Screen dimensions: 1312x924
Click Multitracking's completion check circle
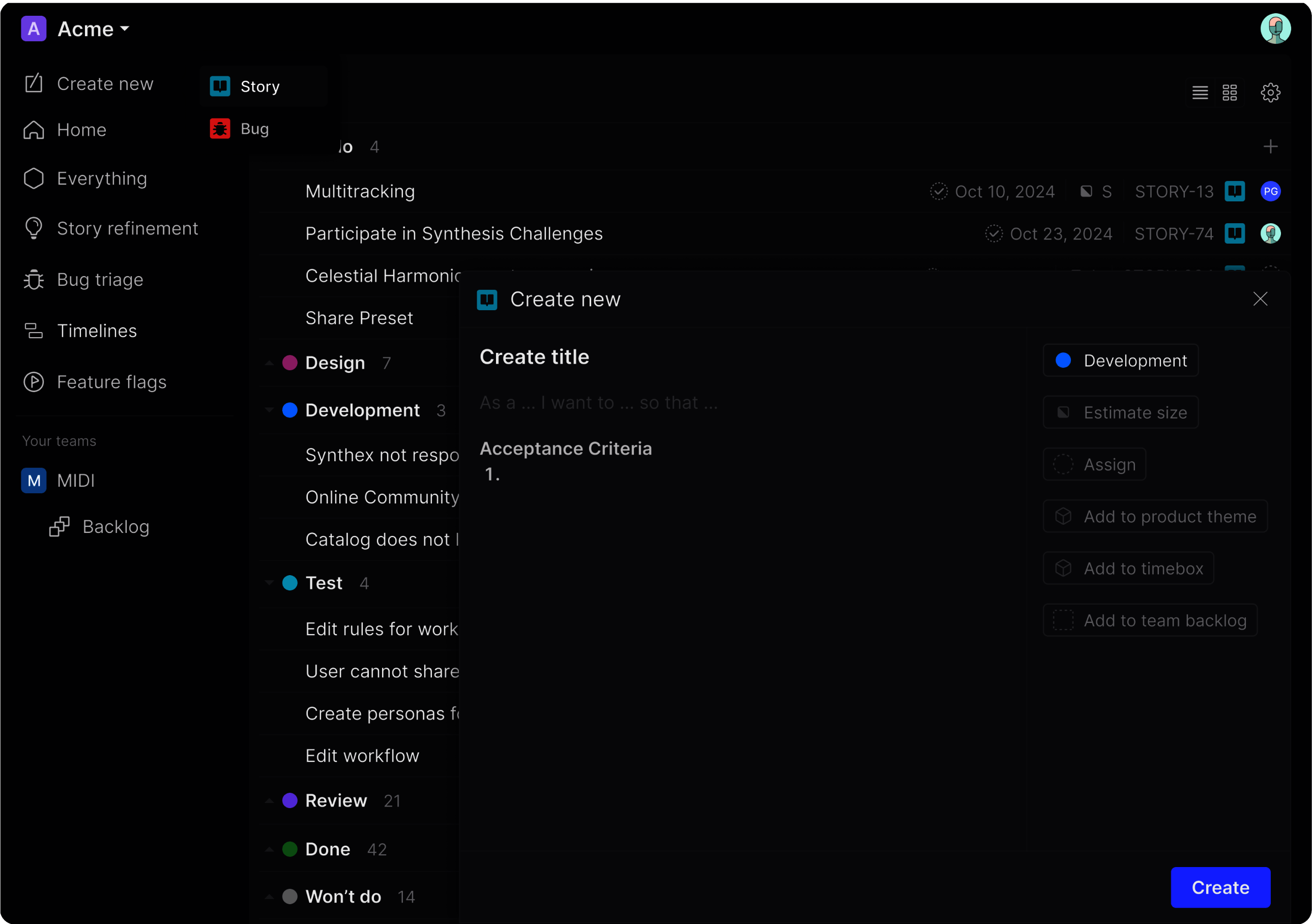938,191
